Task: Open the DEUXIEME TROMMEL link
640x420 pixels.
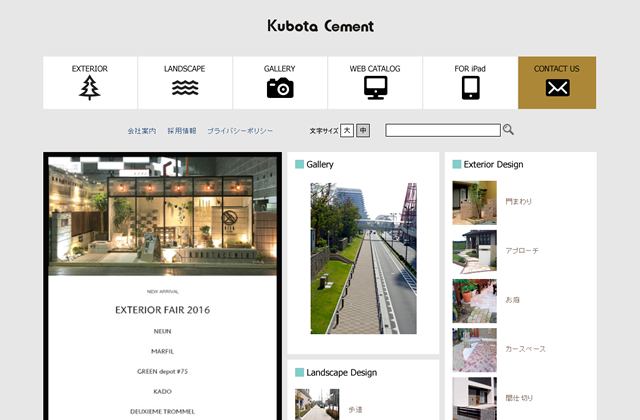Action: 162,411
